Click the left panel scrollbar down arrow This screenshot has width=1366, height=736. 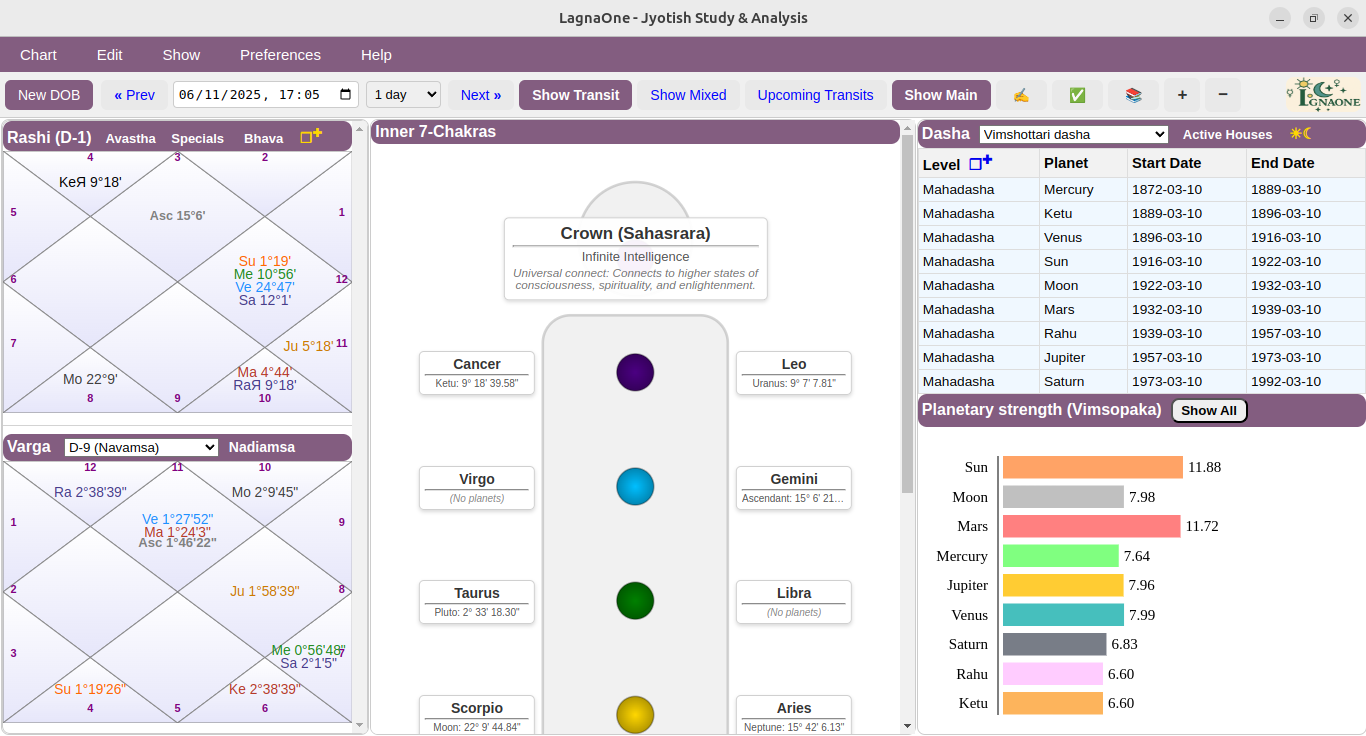click(360, 727)
